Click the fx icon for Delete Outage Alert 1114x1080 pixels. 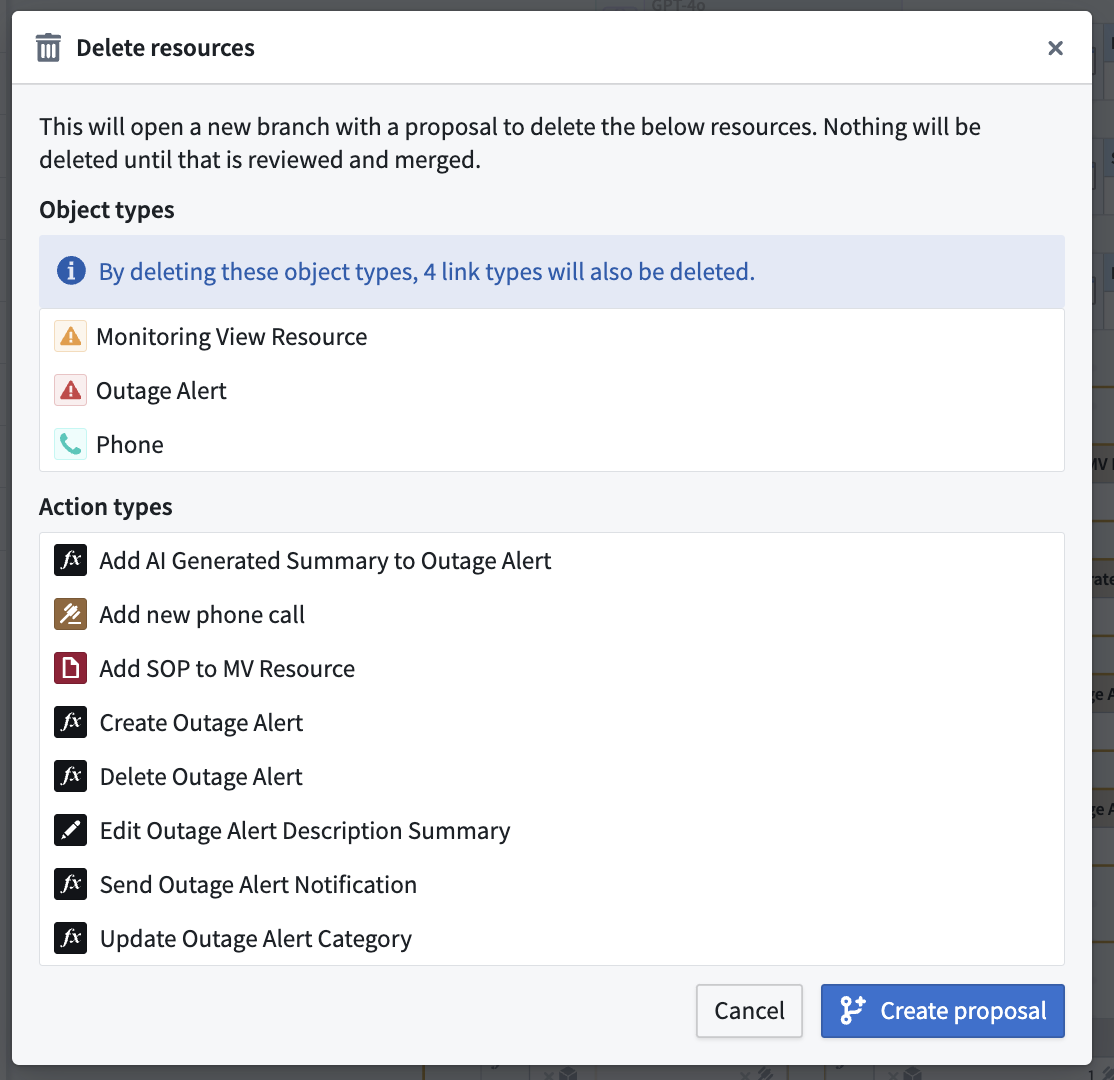[70, 776]
